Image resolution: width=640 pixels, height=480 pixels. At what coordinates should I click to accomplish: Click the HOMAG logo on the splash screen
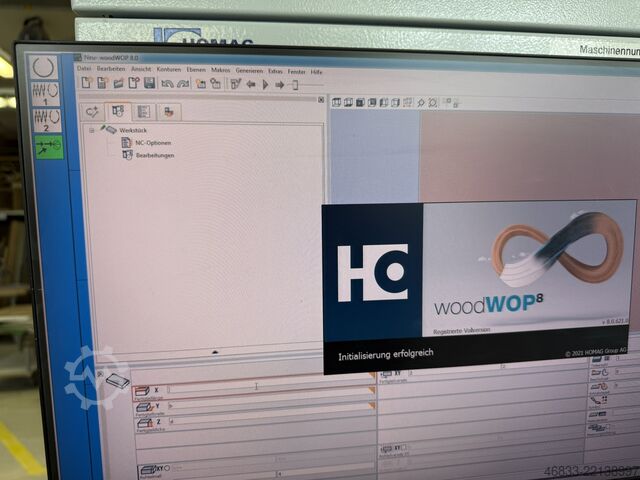click(373, 273)
